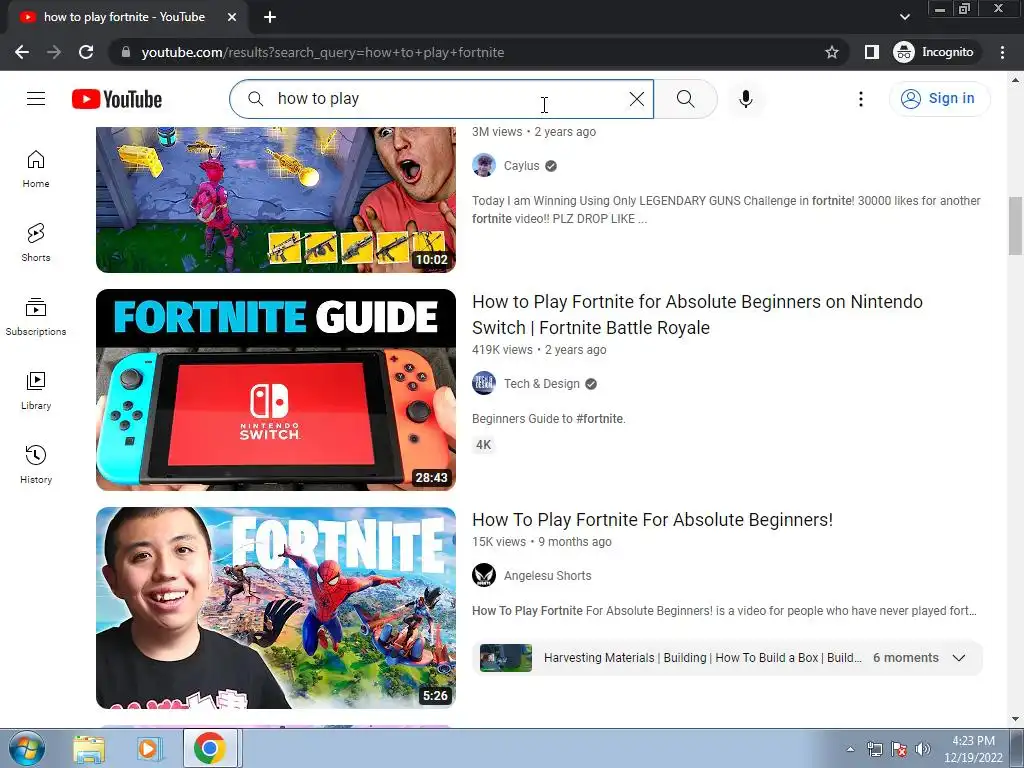
Task: Expand the 6 moments chevron
Action: point(959,658)
